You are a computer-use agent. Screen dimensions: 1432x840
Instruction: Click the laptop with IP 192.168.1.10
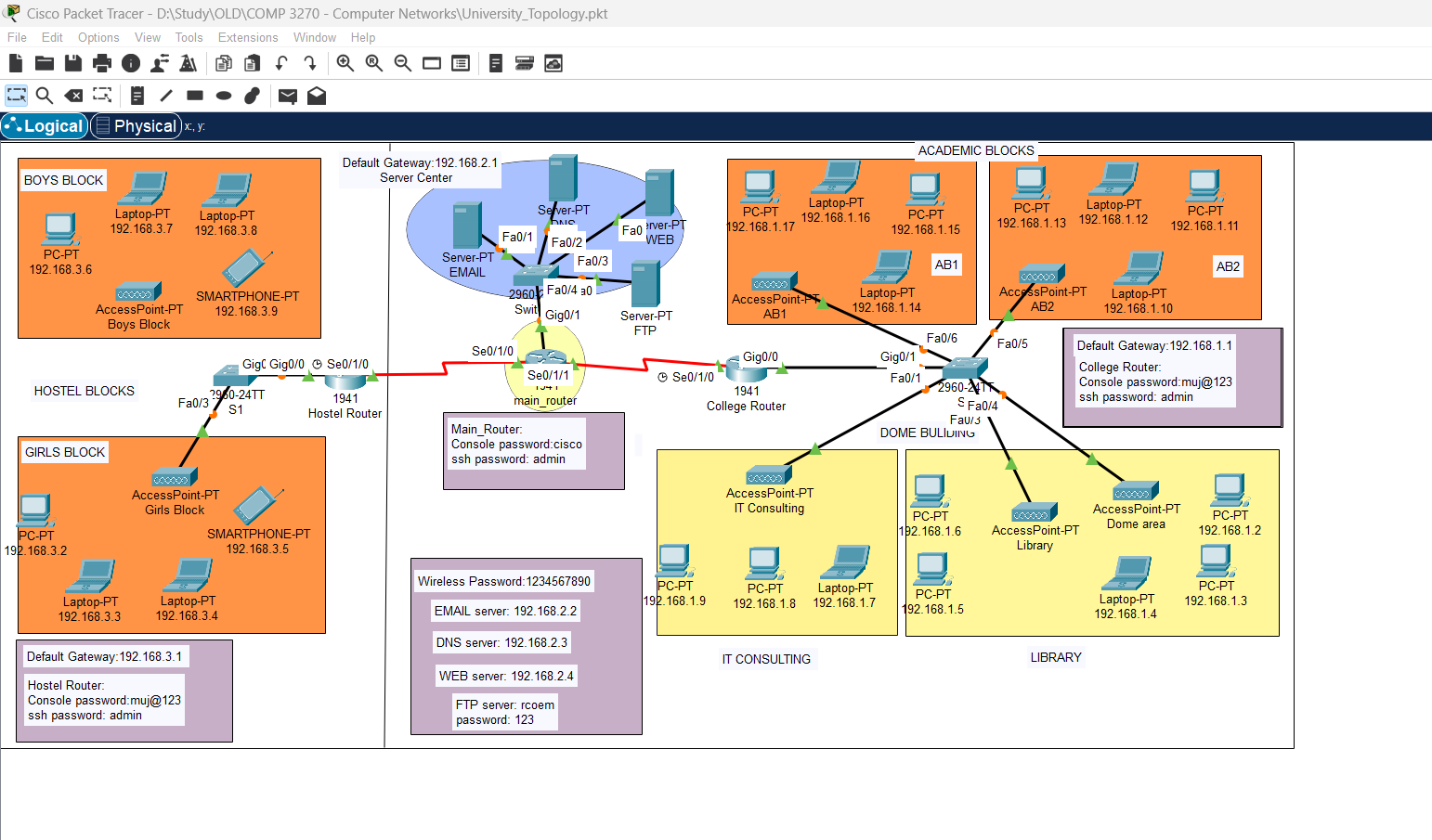pos(1139,268)
